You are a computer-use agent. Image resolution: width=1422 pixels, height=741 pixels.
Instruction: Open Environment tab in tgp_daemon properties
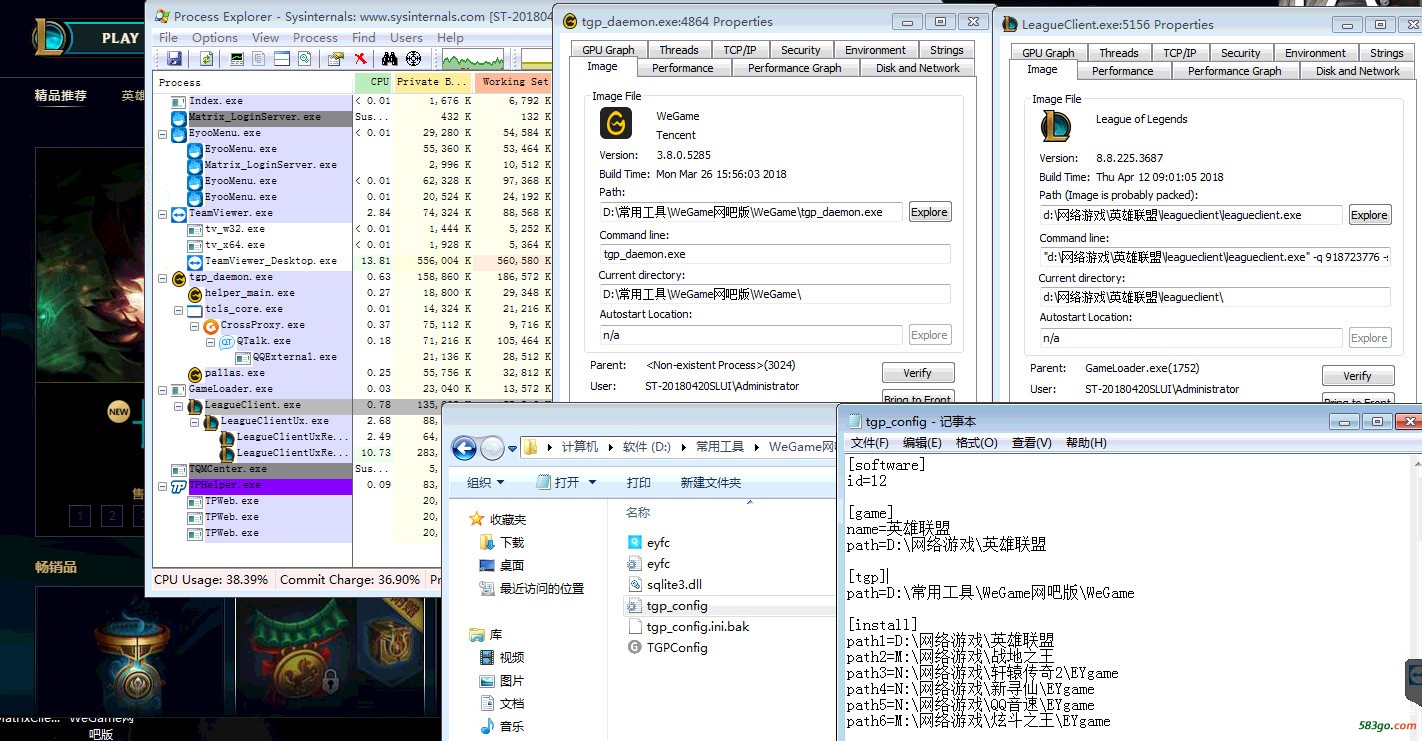(x=875, y=49)
